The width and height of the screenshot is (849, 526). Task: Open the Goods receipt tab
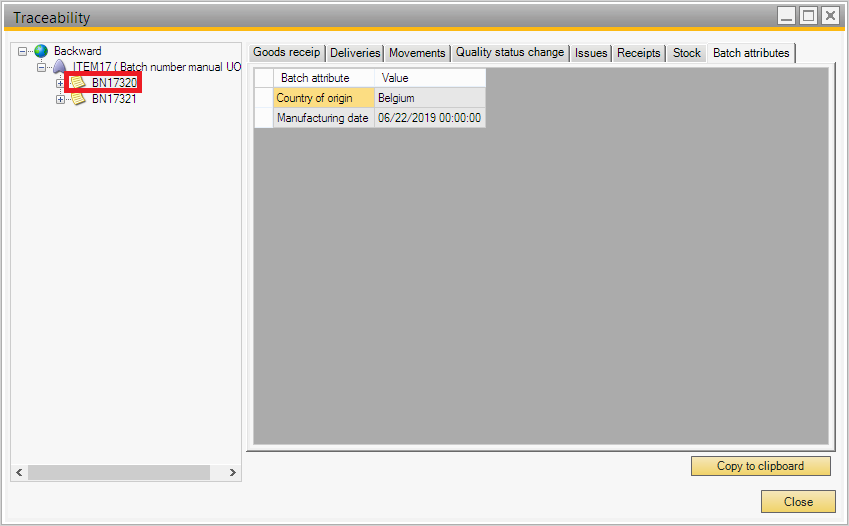pyautogui.click(x=287, y=53)
